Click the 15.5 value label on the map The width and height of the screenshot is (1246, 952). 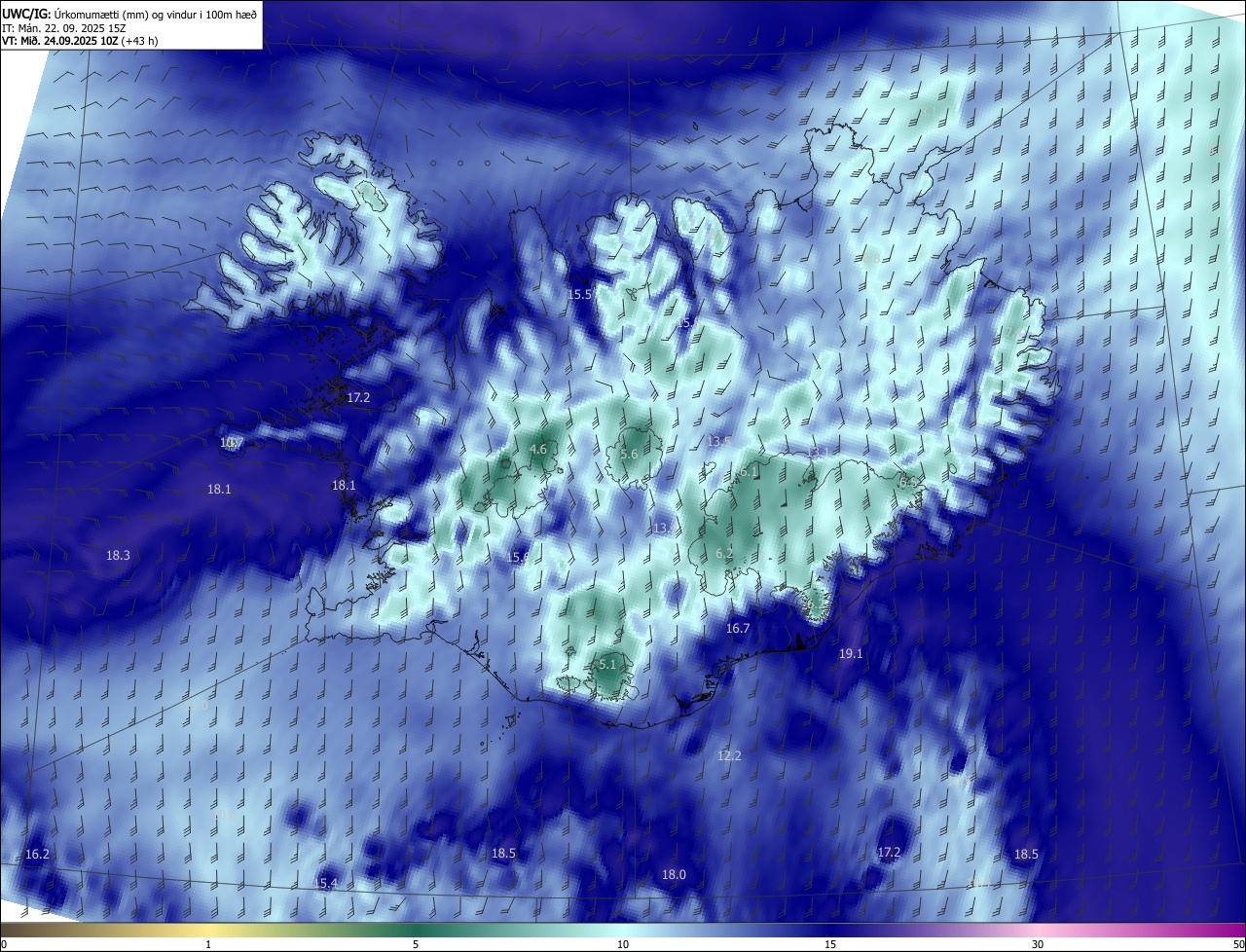click(580, 294)
